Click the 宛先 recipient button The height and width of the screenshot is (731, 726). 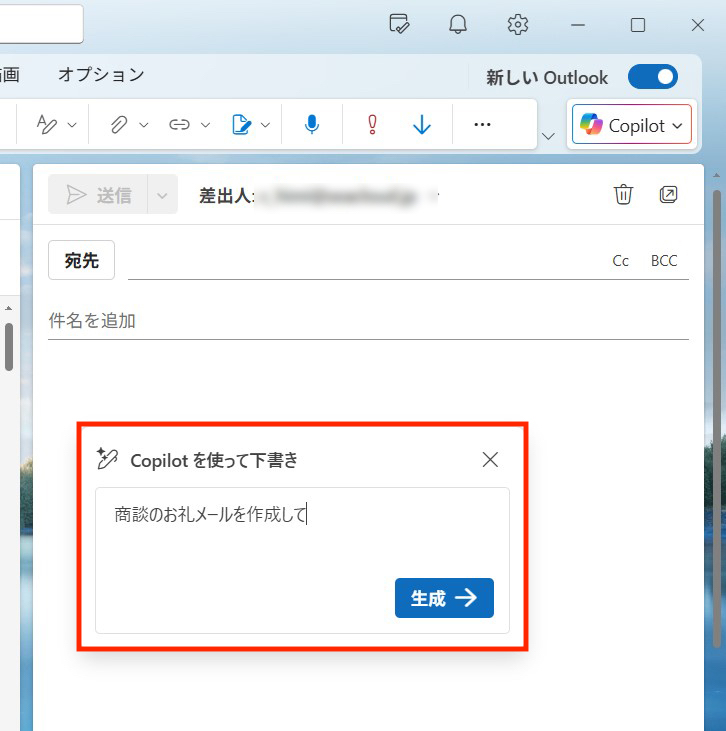pos(82,260)
